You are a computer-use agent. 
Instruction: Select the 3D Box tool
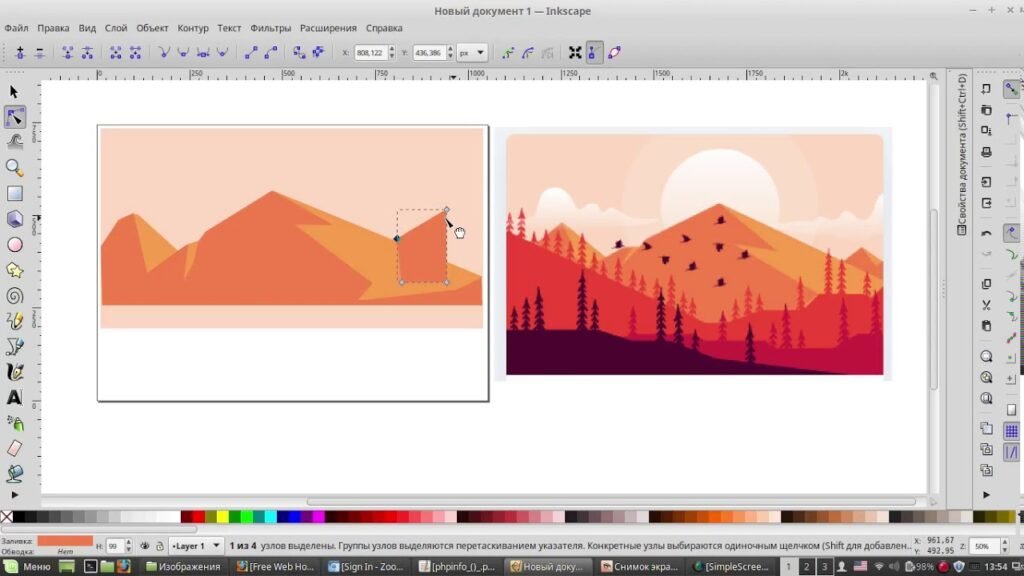[x=14, y=219]
